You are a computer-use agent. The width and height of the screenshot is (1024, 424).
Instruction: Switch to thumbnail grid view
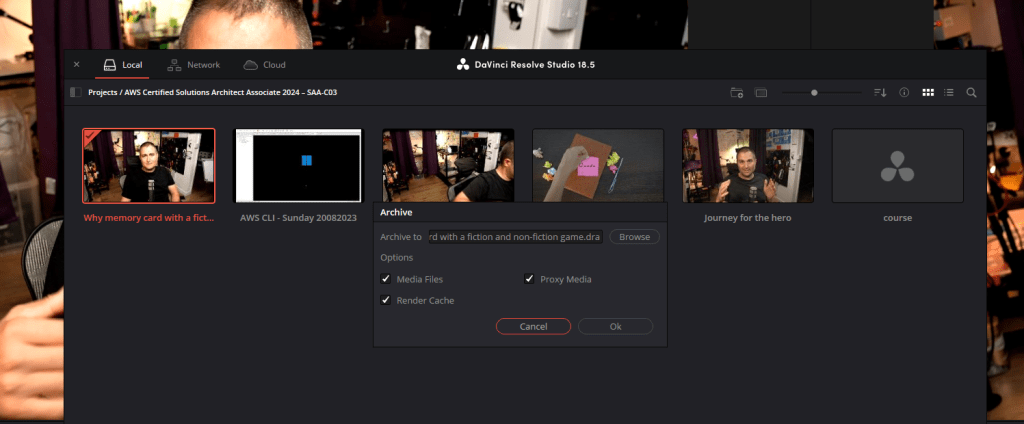[928, 93]
